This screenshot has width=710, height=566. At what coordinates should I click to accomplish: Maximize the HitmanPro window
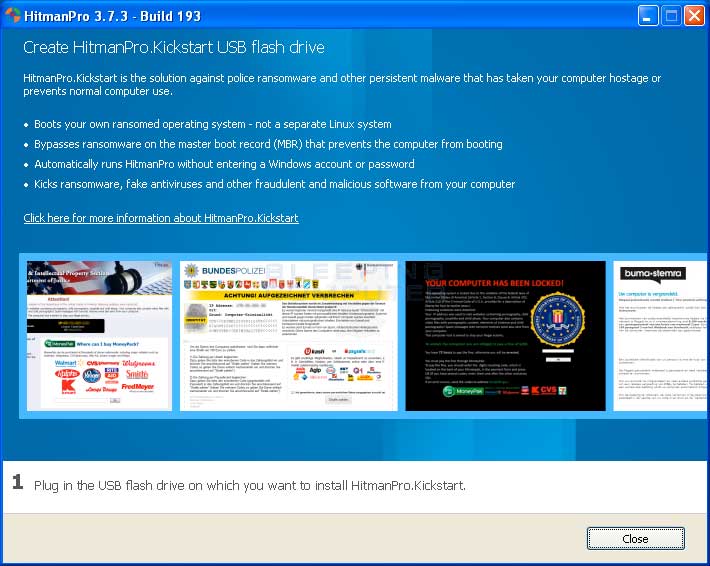coord(671,16)
